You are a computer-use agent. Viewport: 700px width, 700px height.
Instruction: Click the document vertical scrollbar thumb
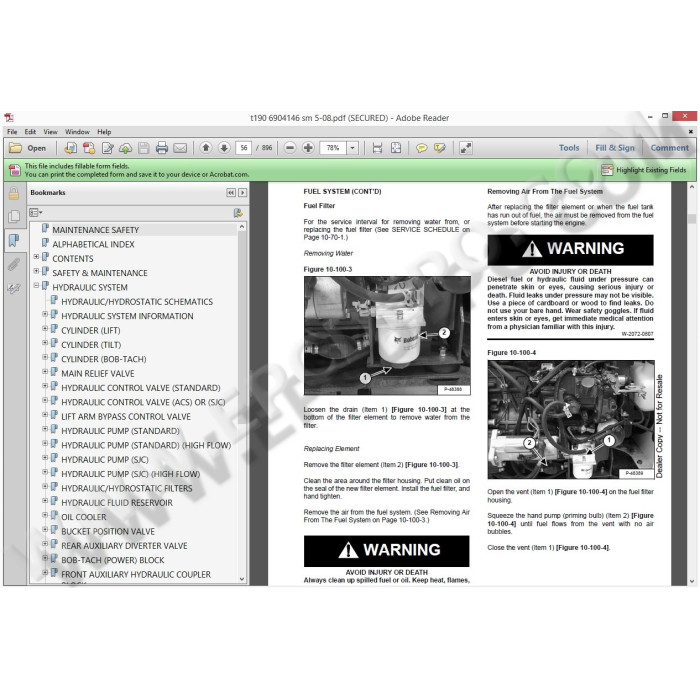coord(692,219)
